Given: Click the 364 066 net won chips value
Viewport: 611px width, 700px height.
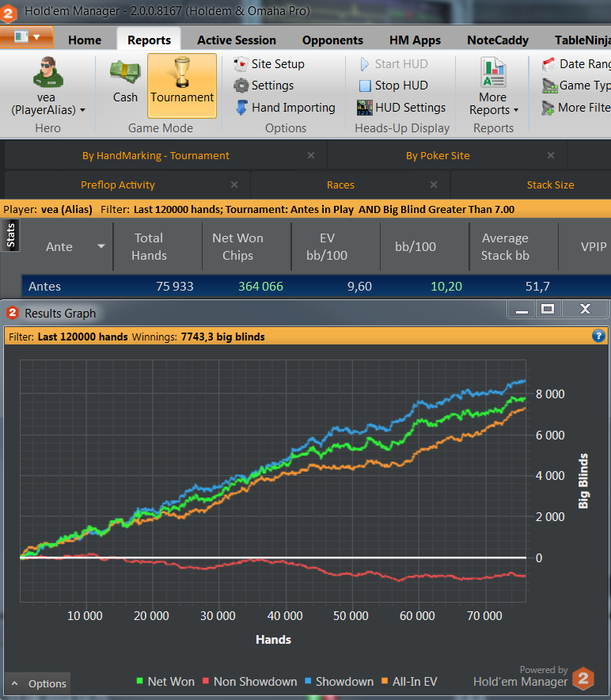Looking at the screenshot, I should click(x=261, y=287).
